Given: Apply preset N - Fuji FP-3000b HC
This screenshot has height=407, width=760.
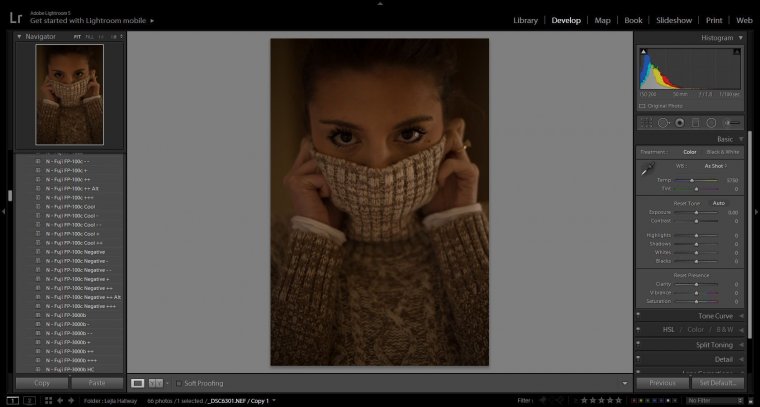Looking at the screenshot, I should click(x=69, y=369).
